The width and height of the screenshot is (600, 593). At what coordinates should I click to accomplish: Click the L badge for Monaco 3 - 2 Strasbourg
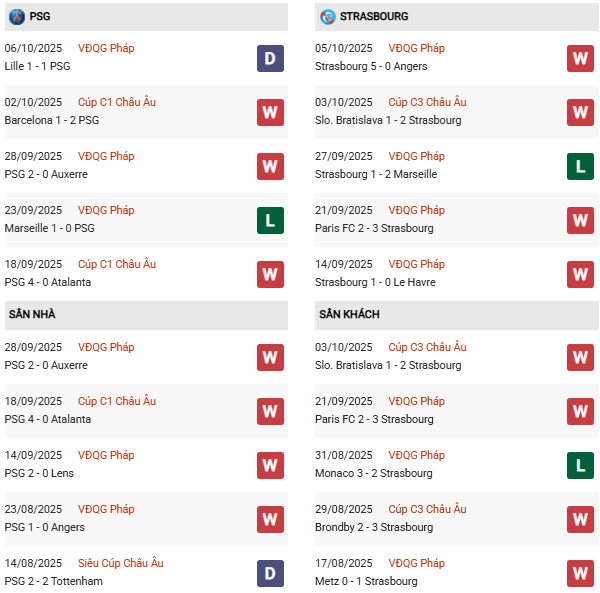click(580, 465)
